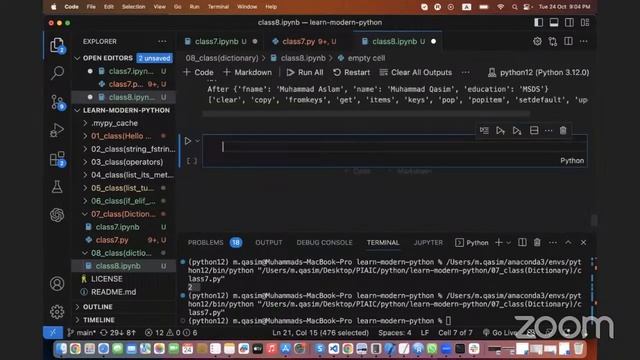Viewport: 640px width, 360px height.
Task: Run the empty notebook cell
Action: [x=188, y=141]
